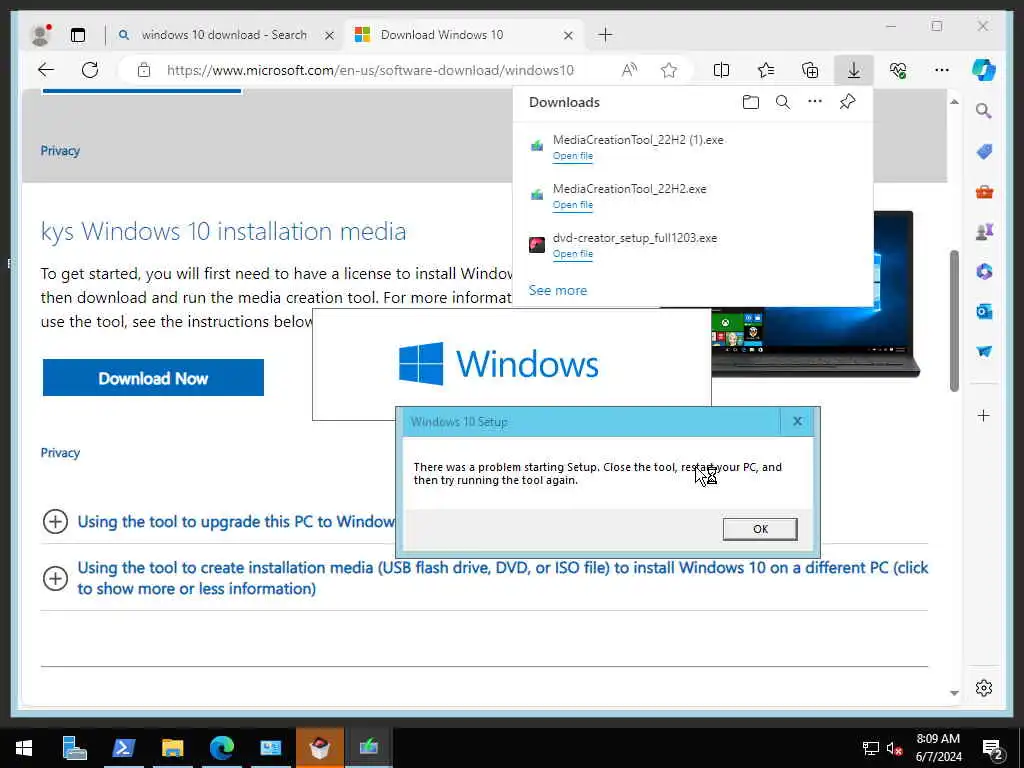1024x768 pixels.
Task: Click the browser back arrow
Action: pos(46,70)
